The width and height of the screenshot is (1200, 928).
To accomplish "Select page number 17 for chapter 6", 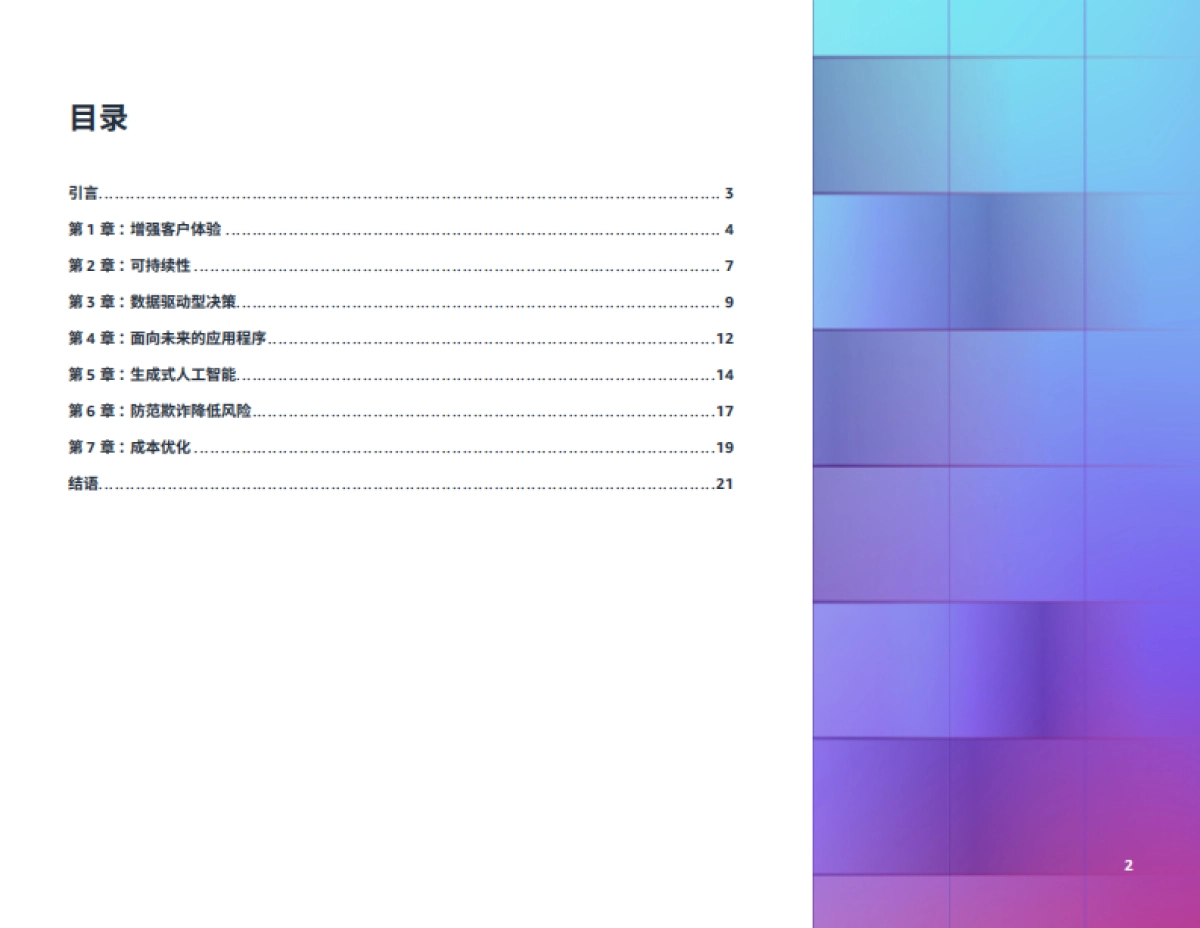I will [725, 411].
